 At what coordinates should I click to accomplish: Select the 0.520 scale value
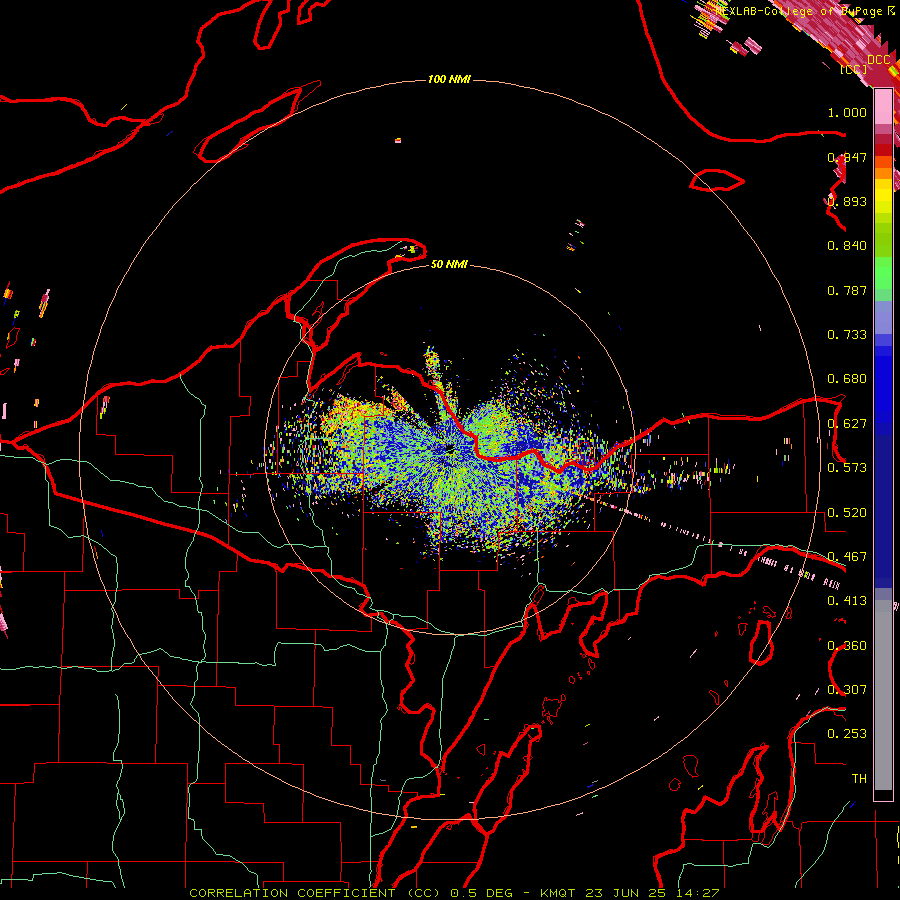click(847, 513)
